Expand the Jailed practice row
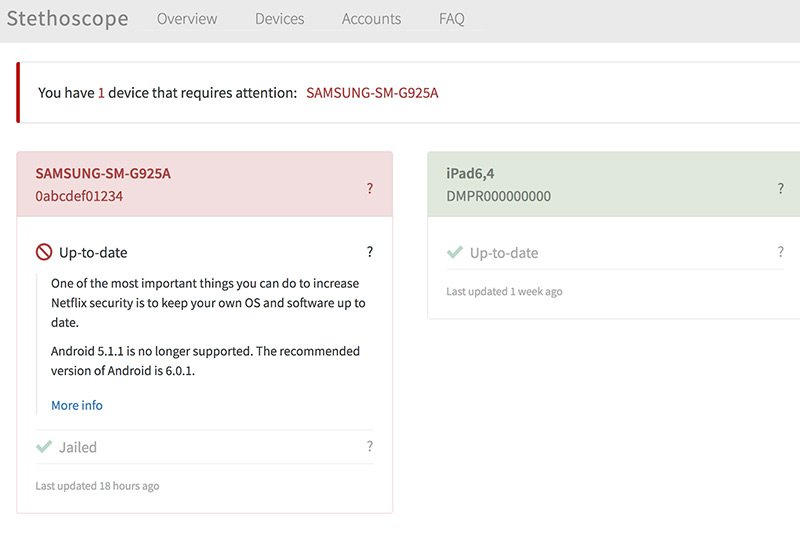Viewport: 800px width, 533px height. tap(204, 447)
